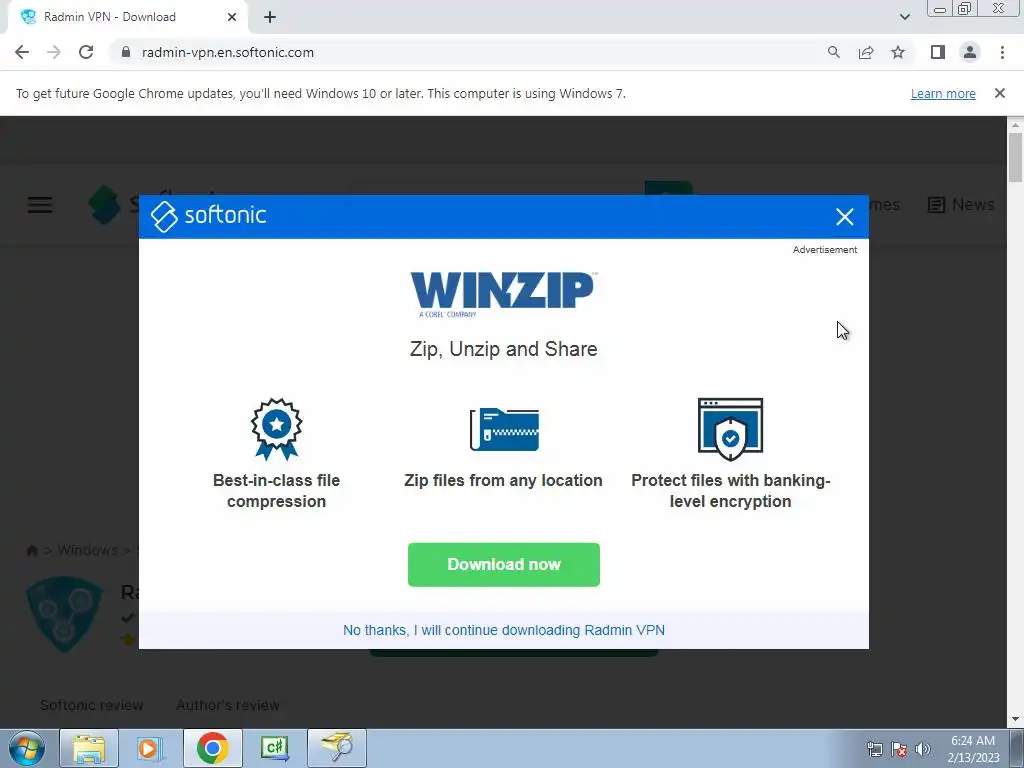Open the Learn more link
This screenshot has height=768, width=1024.
pyautogui.click(x=943, y=93)
